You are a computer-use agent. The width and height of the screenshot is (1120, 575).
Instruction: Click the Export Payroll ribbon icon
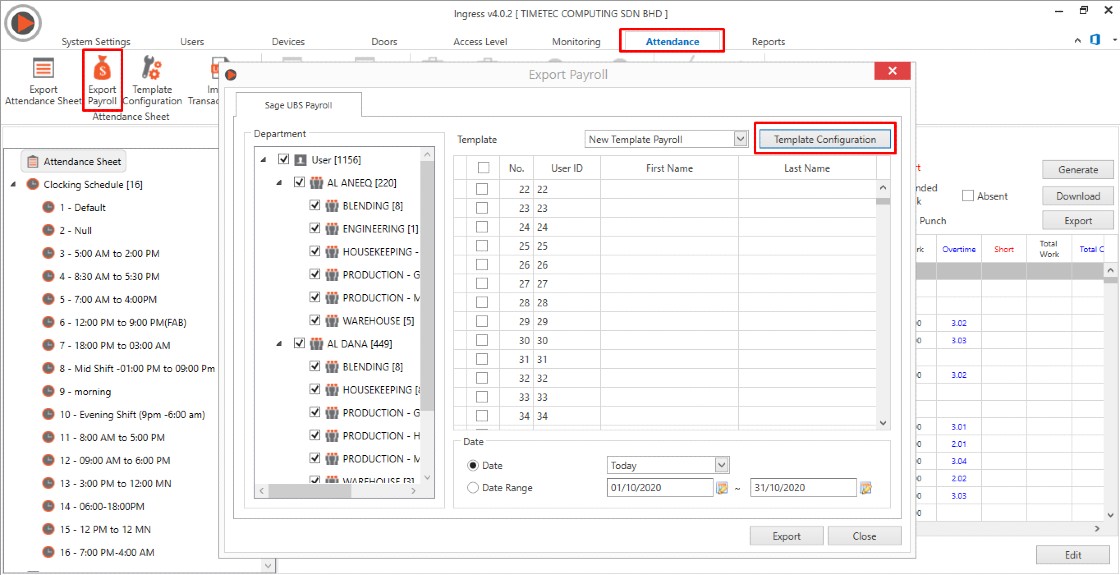(102, 69)
